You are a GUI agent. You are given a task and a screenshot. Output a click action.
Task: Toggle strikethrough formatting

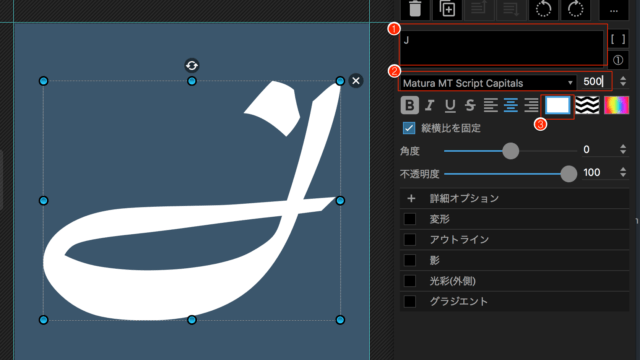coord(470,105)
